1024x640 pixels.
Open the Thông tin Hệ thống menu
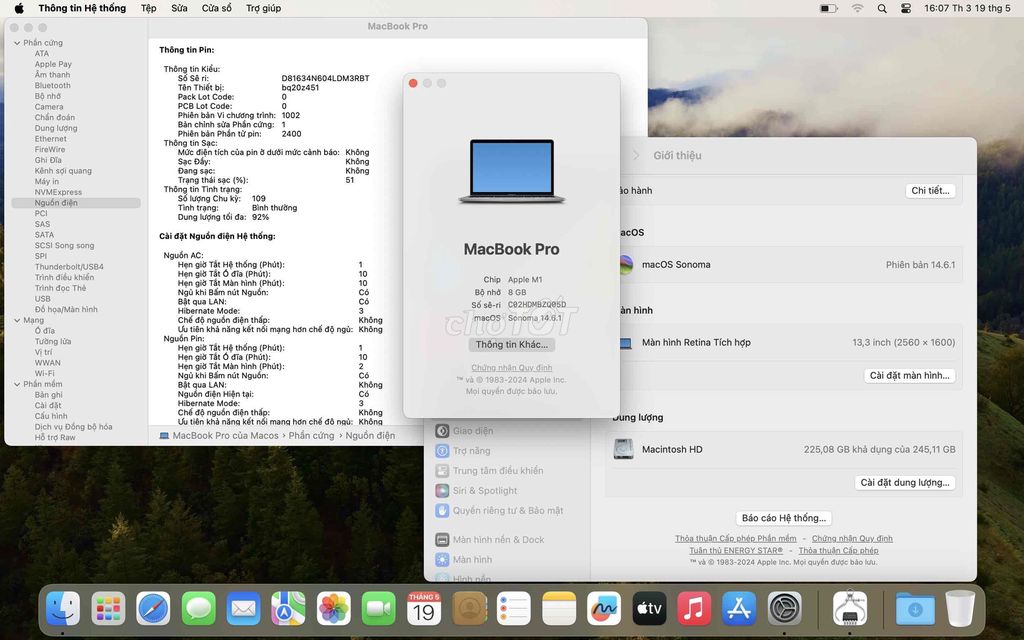[82, 8]
